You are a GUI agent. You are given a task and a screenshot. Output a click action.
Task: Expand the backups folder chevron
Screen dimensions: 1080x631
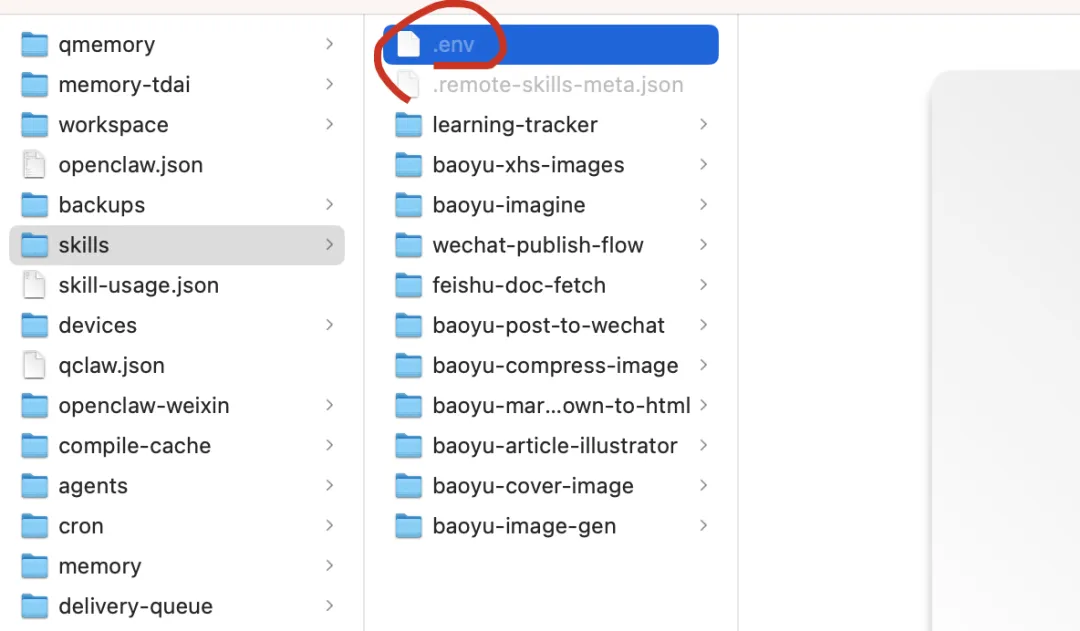click(329, 204)
